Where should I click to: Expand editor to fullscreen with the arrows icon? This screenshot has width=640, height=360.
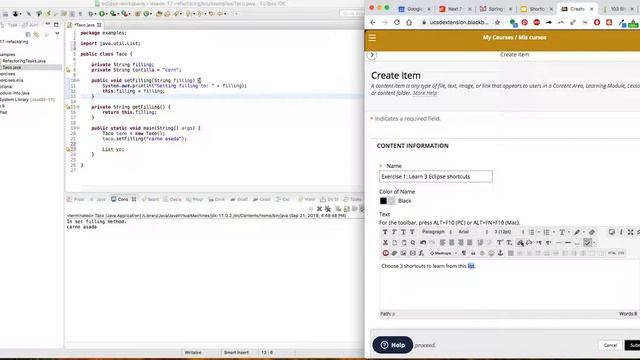[x=630, y=232]
